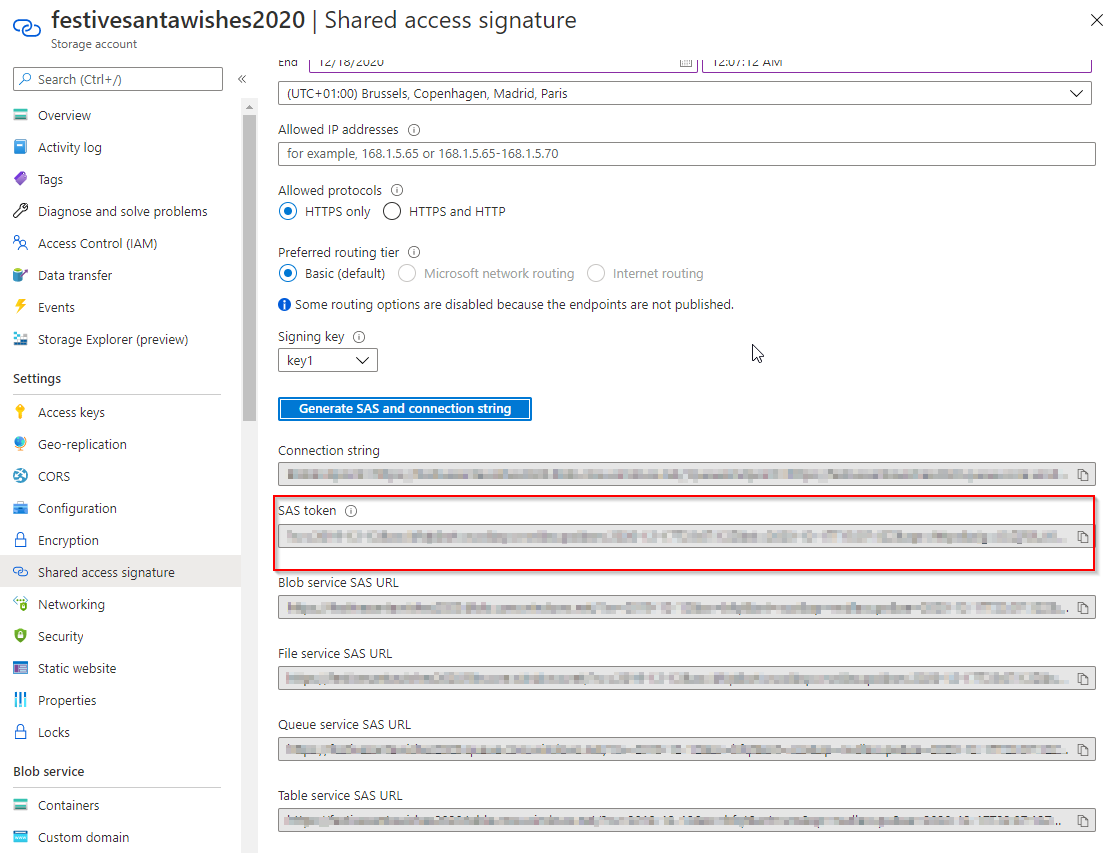Open the Signing key key1 dropdown
The image size is (1106, 853).
(328, 361)
